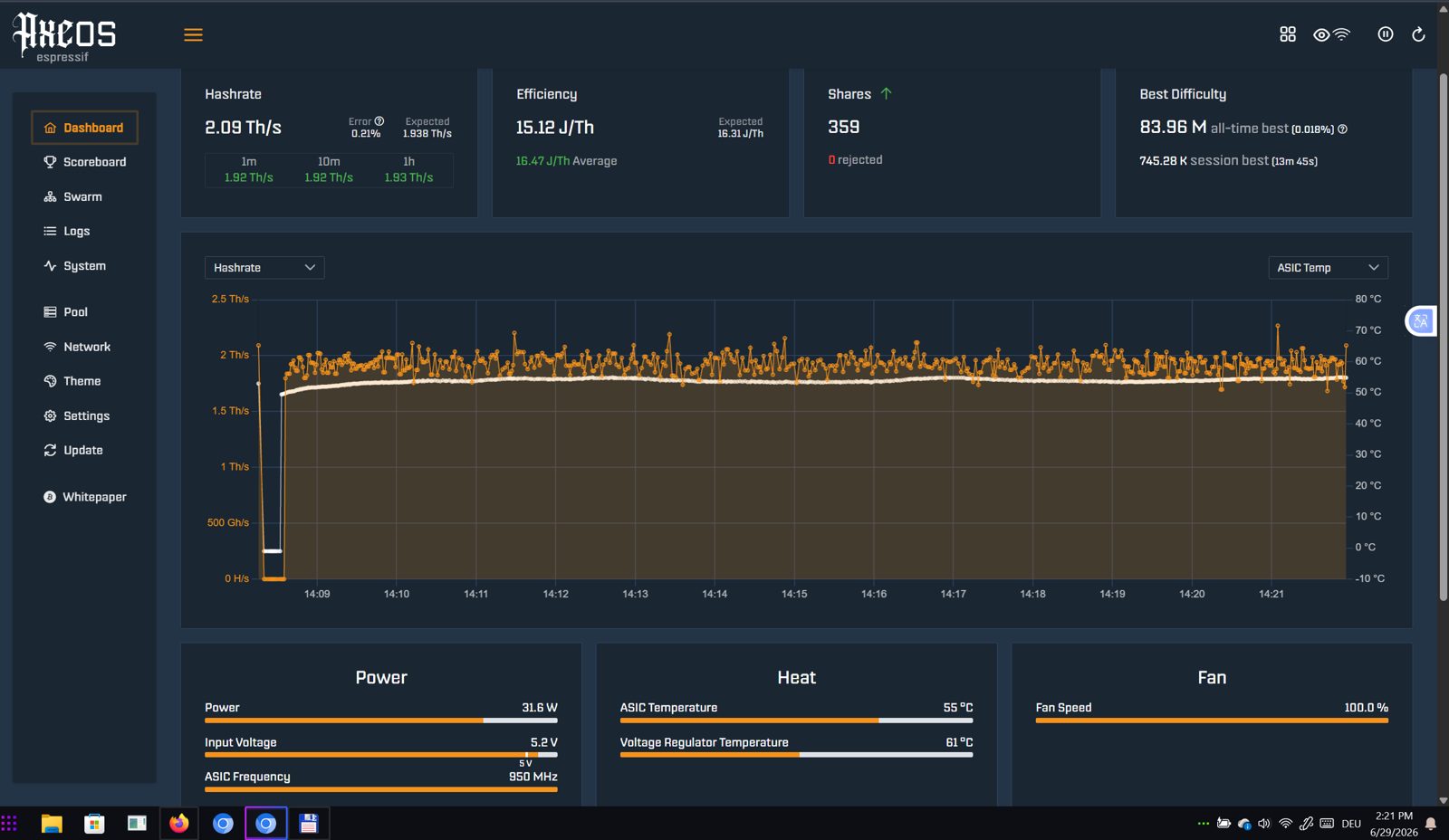Pause mining with the pause icon

pos(1385,34)
